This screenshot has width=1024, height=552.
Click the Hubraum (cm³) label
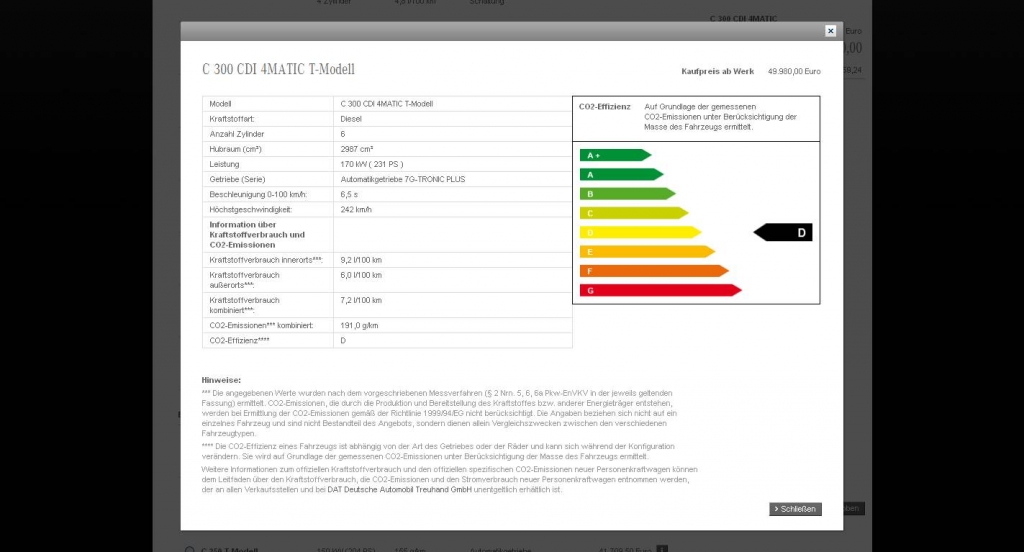pyautogui.click(x=236, y=149)
